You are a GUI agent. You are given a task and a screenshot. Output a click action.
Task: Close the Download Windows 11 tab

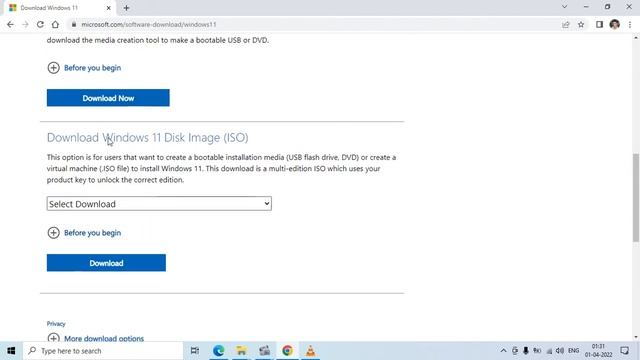109,8
